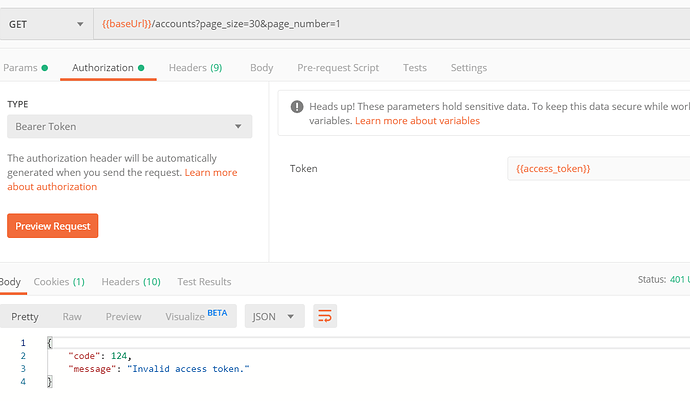Open the Pre-request Script tab
Image resolution: width=690 pixels, height=401 pixels.
(x=338, y=68)
